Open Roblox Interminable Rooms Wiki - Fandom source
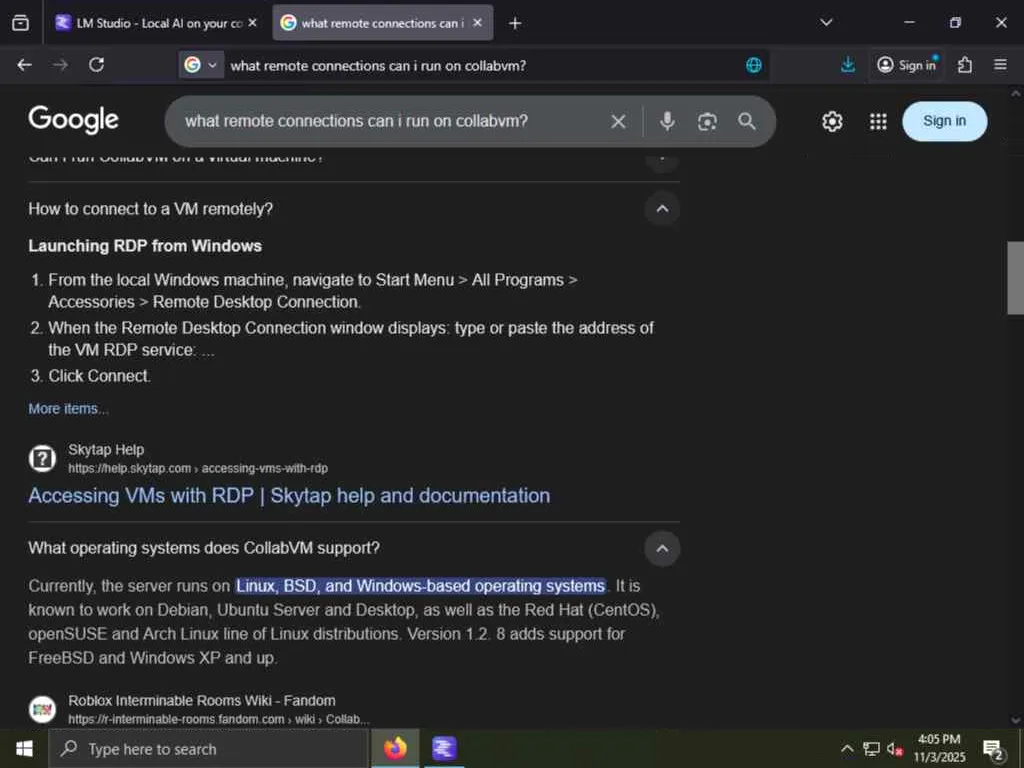 [x=202, y=701]
